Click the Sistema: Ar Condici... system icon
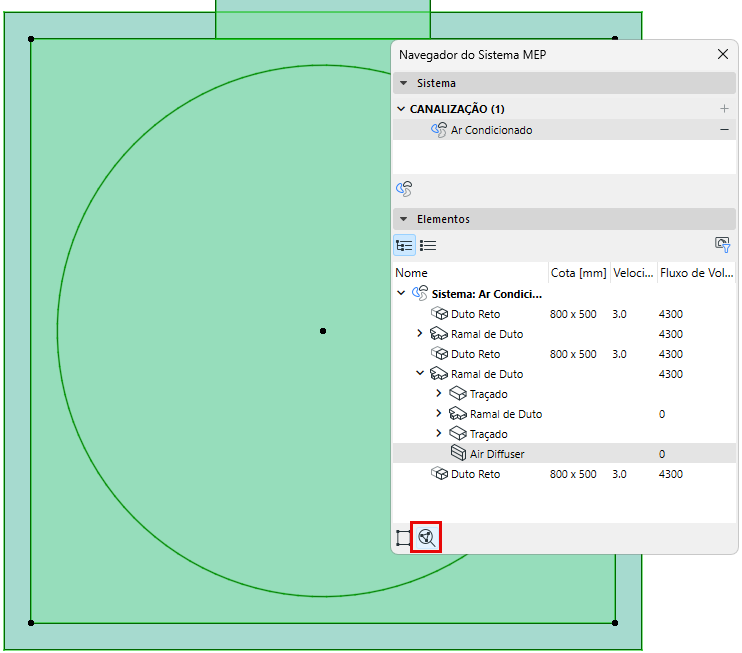 pos(420,294)
